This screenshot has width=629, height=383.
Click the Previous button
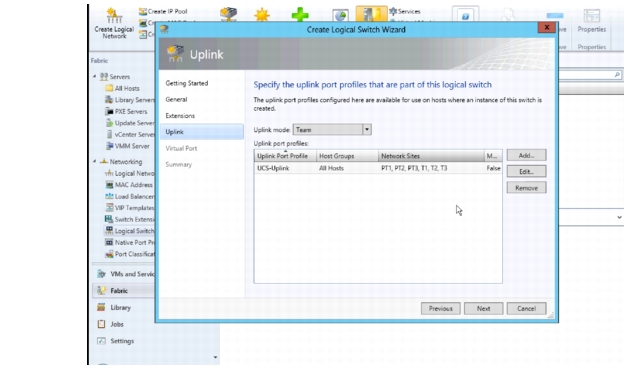(440, 308)
